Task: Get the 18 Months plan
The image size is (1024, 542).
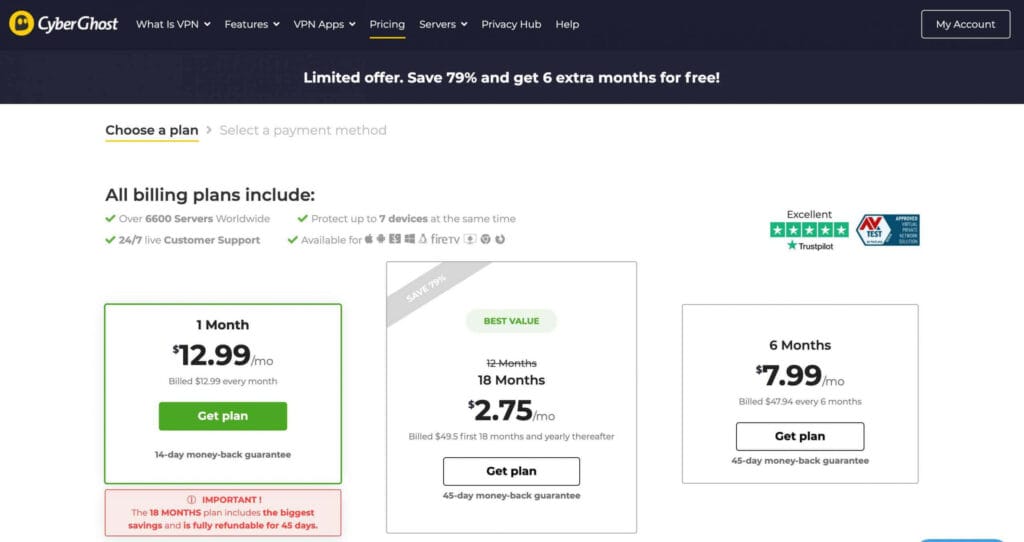Action: click(511, 471)
